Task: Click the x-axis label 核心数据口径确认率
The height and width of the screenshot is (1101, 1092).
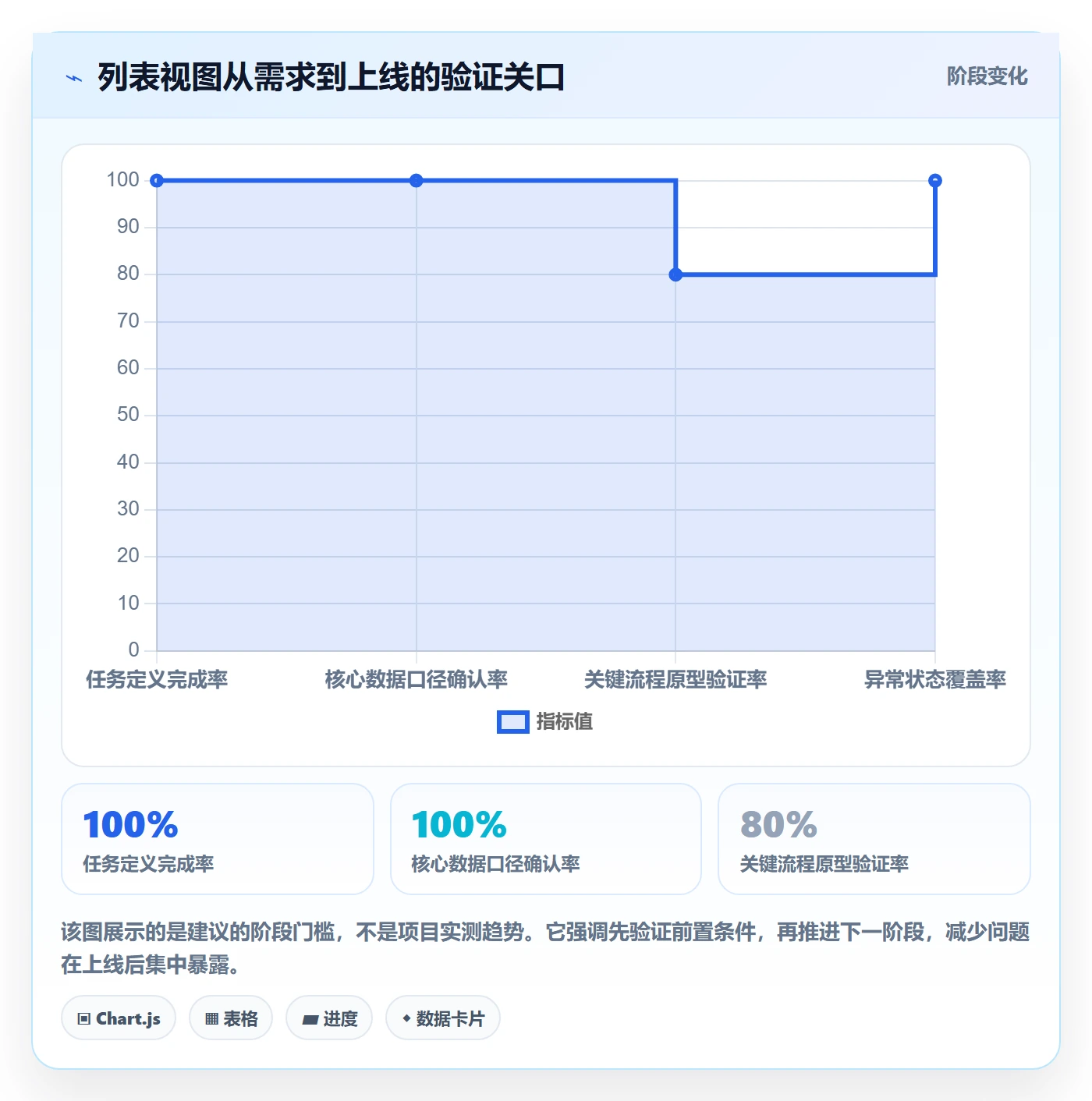Action: pyautogui.click(x=417, y=679)
